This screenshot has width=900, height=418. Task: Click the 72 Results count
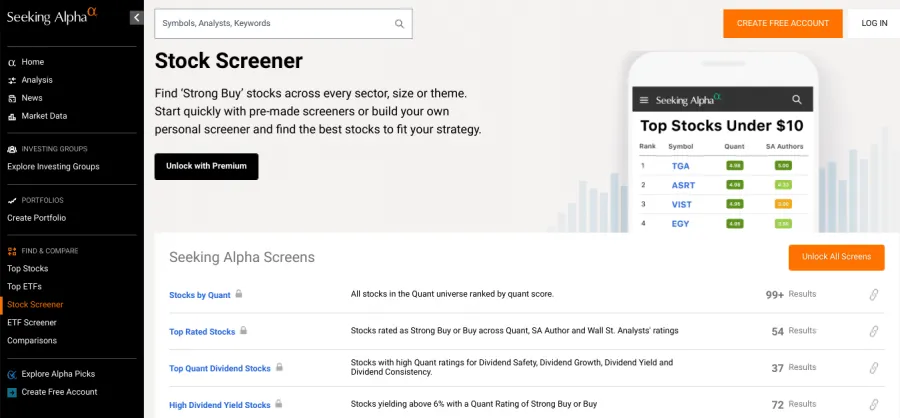pyautogui.click(x=794, y=405)
